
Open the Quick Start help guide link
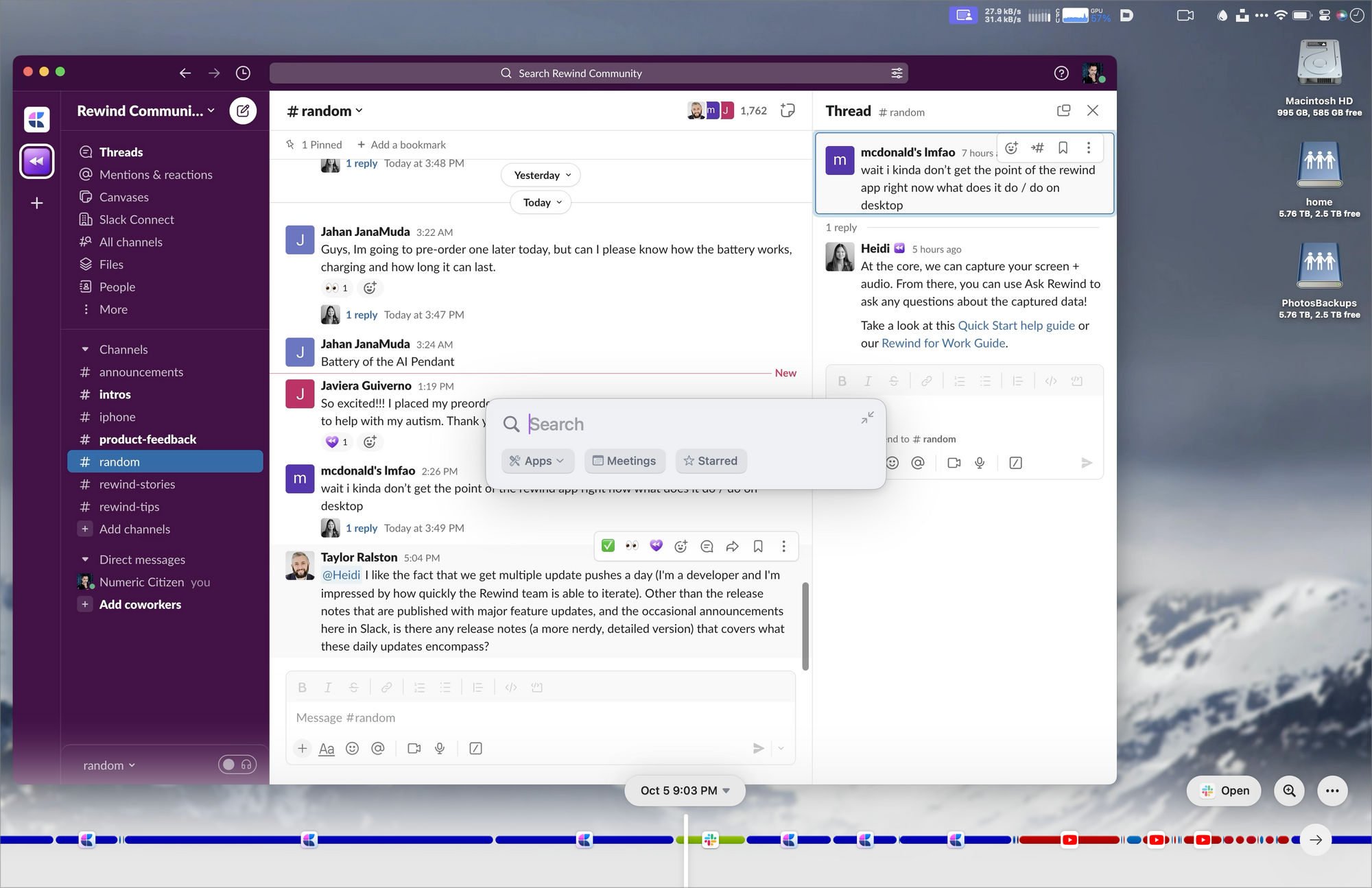(1016, 325)
